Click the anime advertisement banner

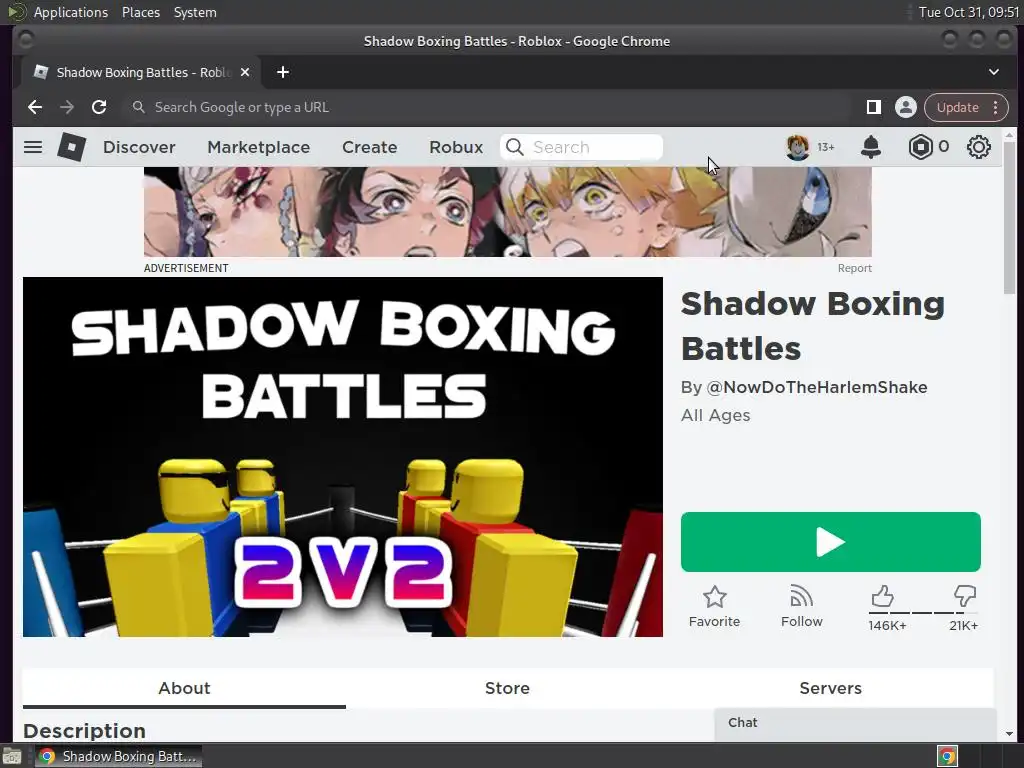point(507,212)
